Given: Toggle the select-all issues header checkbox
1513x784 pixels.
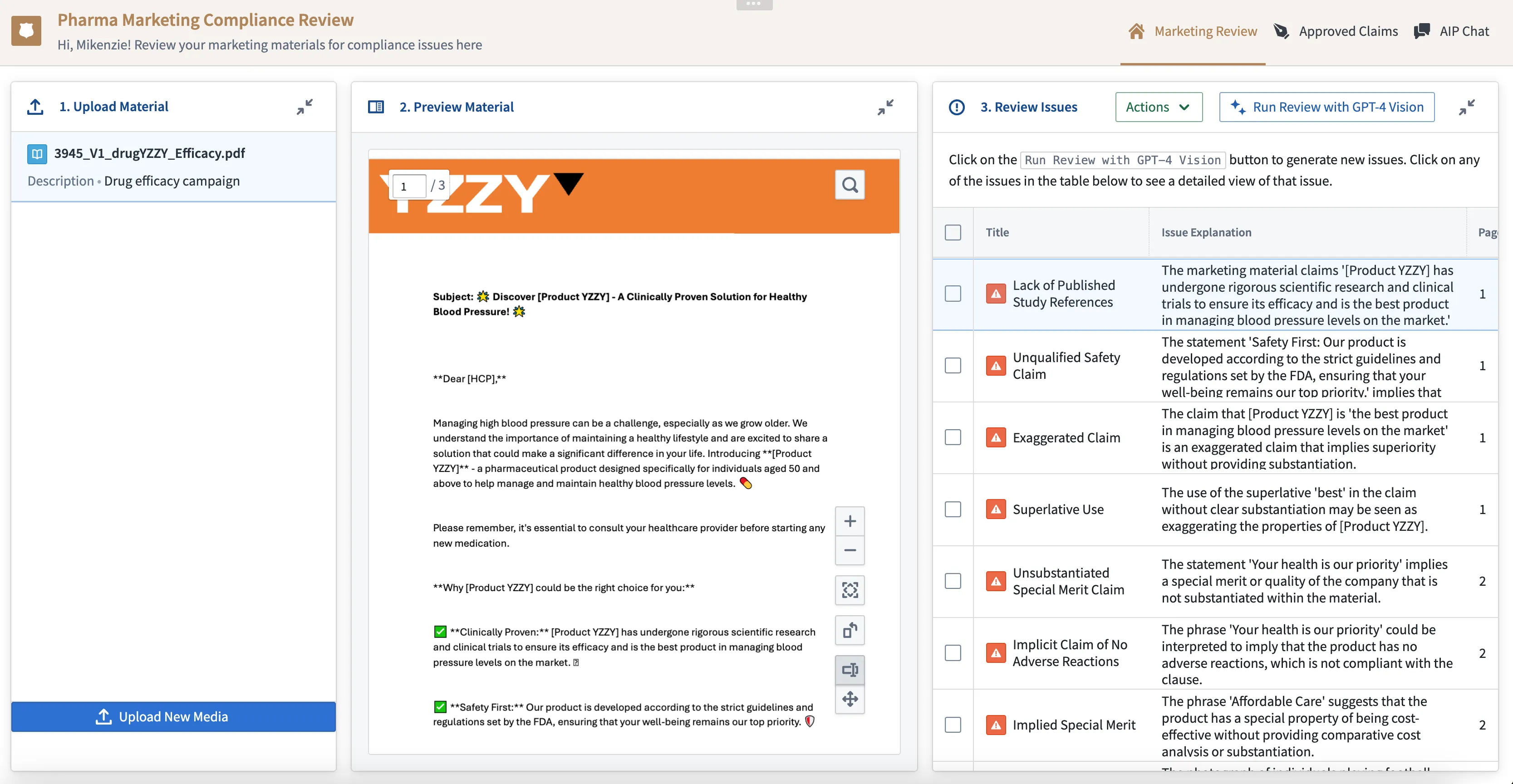Looking at the screenshot, I should pos(953,233).
